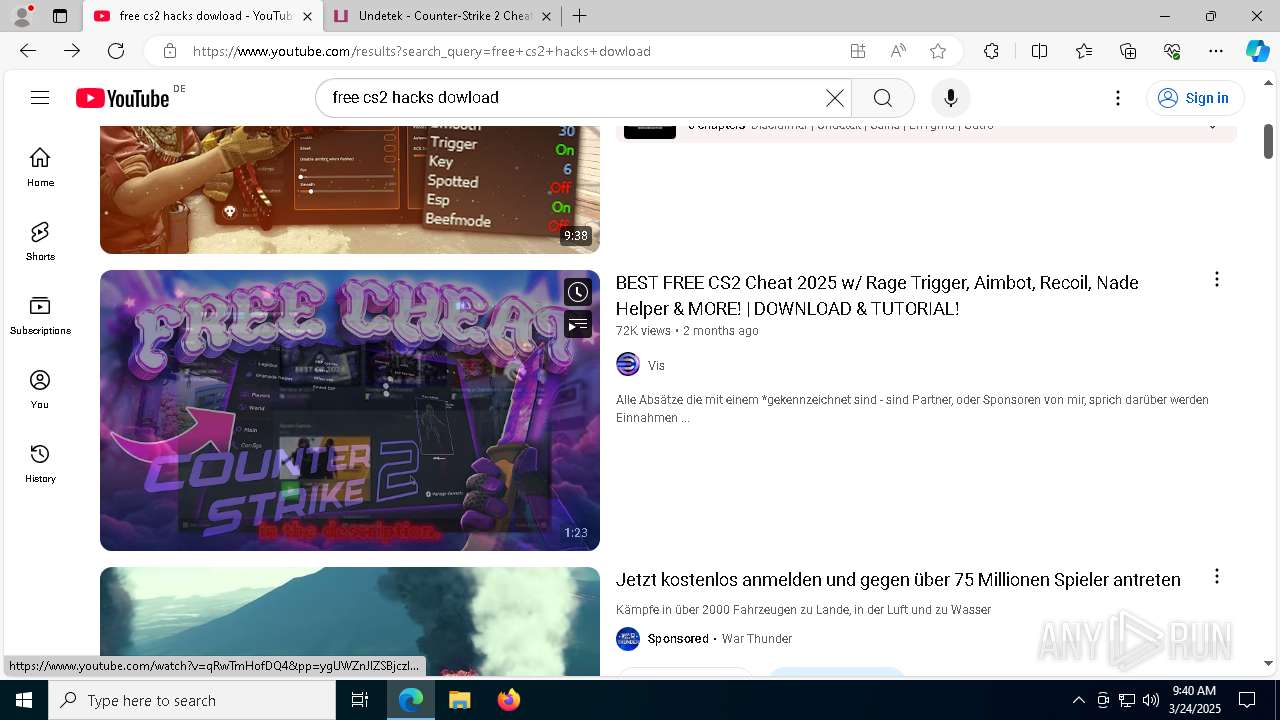This screenshot has width=1280, height=720.
Task: Open the YouTube guide hamburger menu
Action: 40,97
